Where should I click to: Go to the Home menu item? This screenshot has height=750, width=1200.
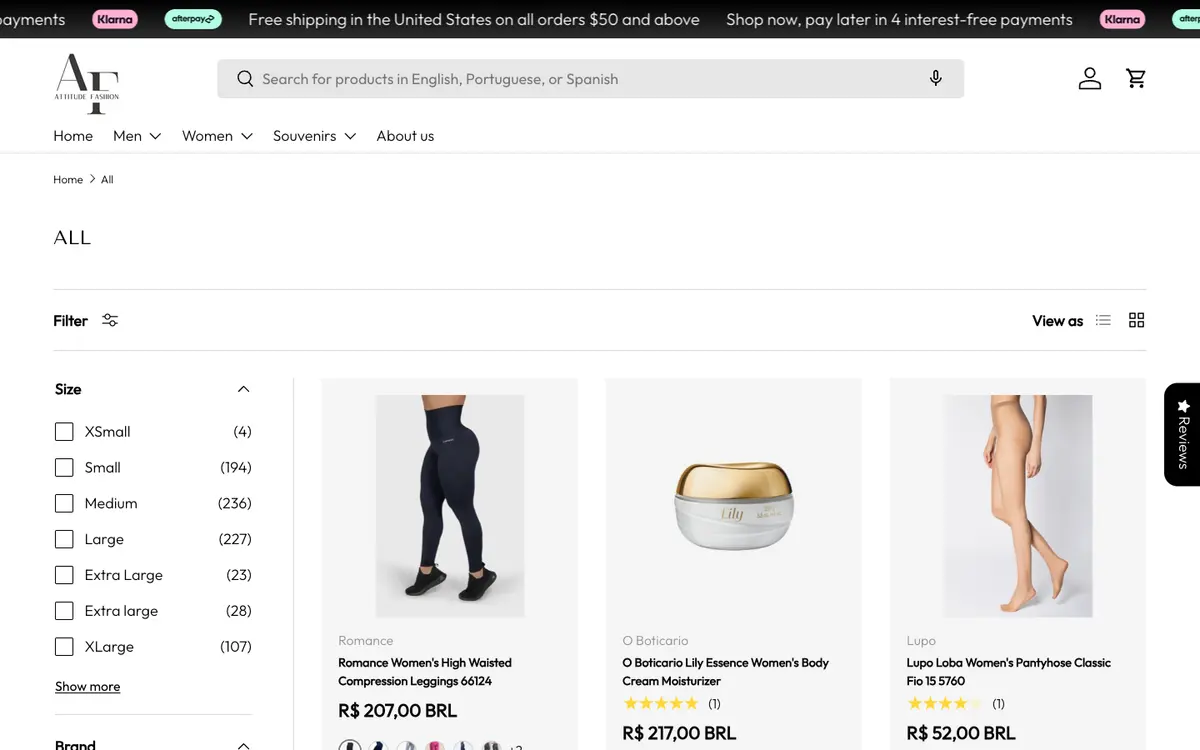pos(73,136)
